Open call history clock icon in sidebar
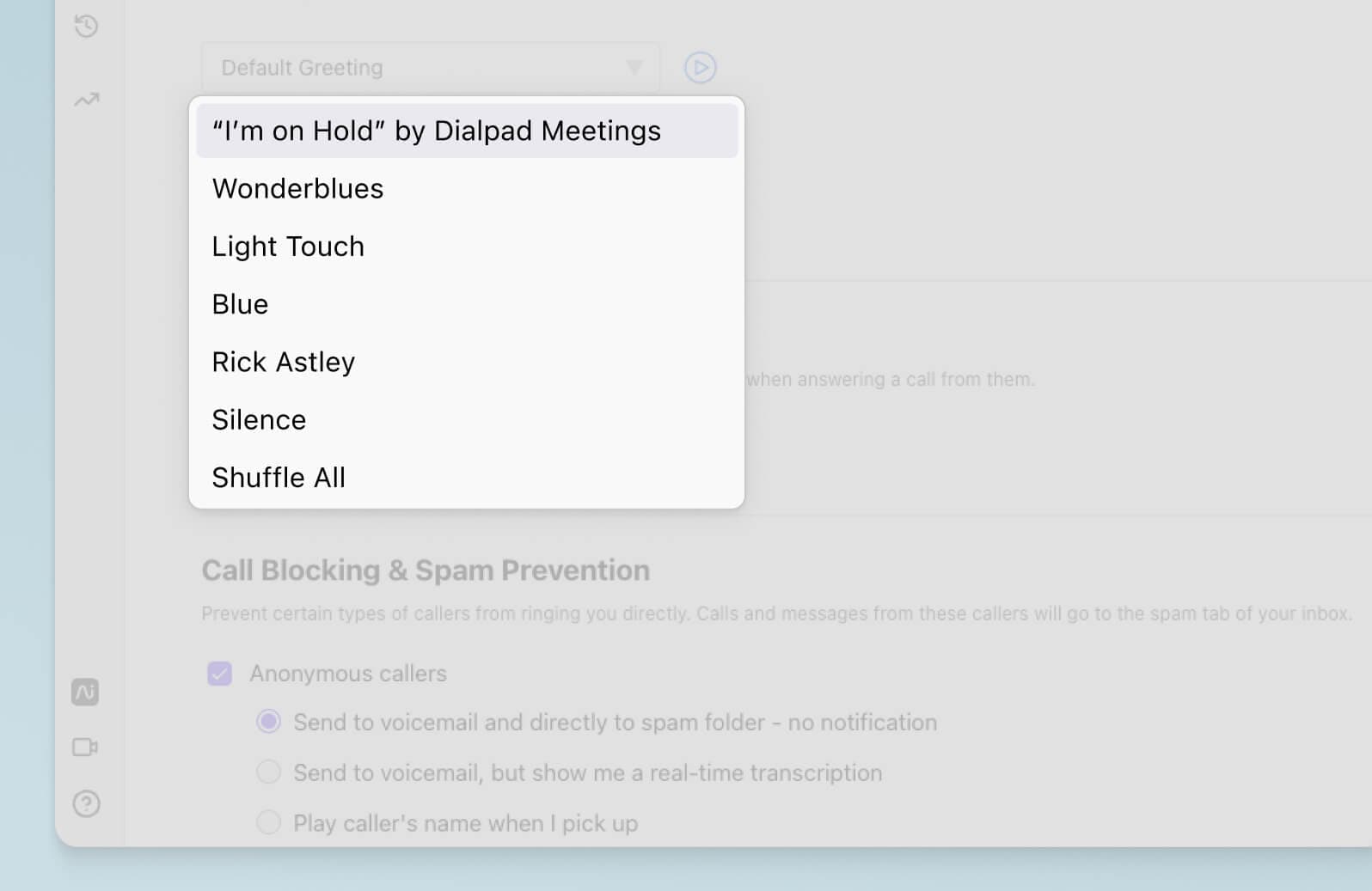This screenshot has width=1372, height=891. click(86, 26)
